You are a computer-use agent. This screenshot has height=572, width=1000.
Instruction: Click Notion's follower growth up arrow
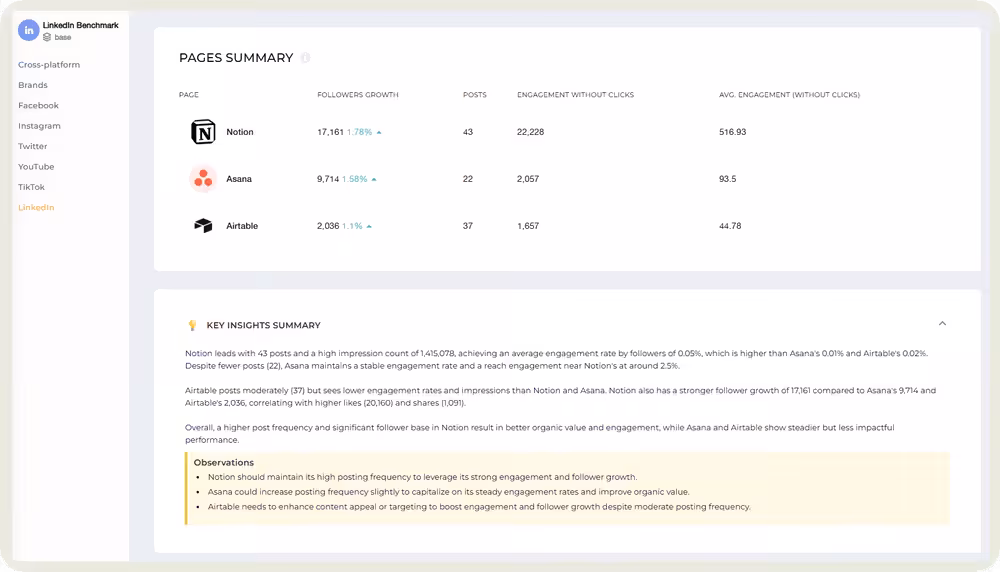tap(379, 132)
